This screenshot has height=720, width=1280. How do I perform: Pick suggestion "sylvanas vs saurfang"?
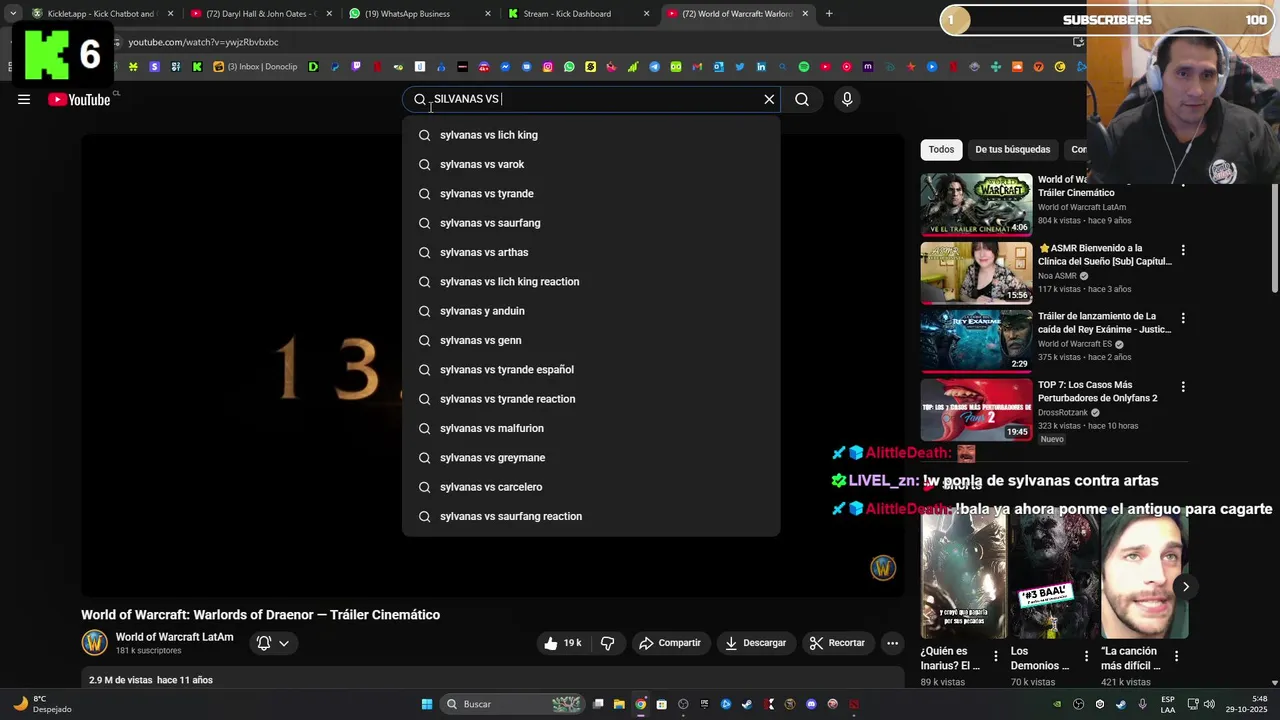coord(591,223)
